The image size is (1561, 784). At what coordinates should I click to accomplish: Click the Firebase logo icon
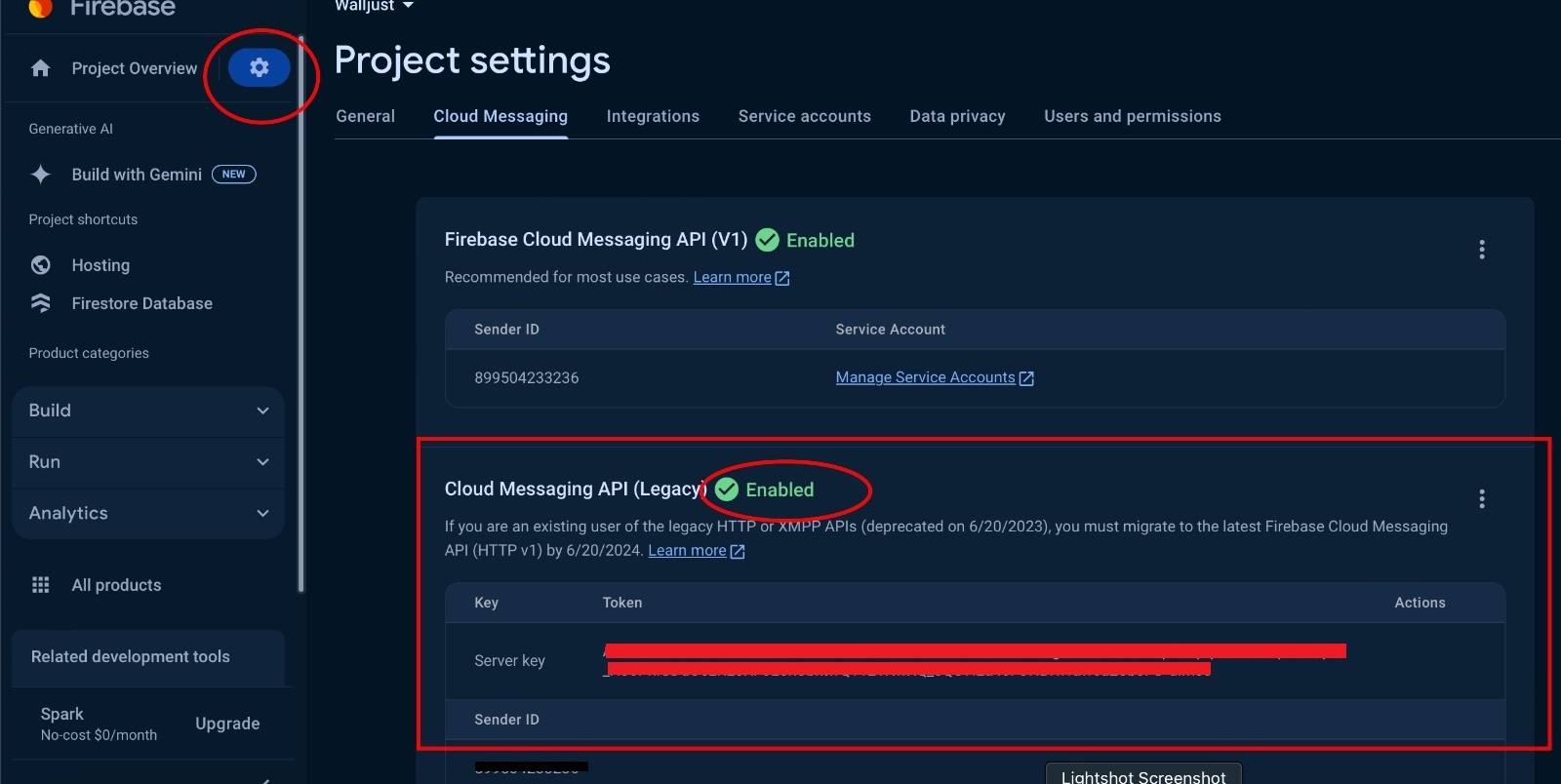click(41, 9)
